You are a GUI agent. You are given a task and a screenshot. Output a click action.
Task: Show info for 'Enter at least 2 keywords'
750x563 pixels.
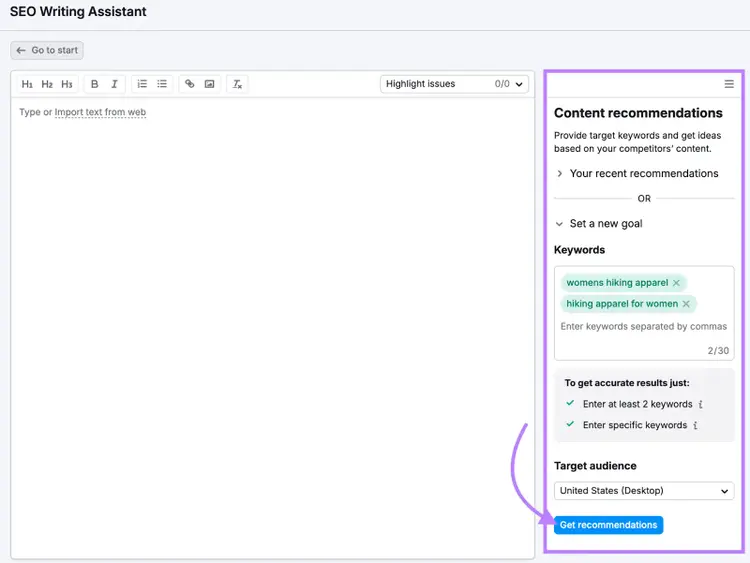pyautogui.click(x=700, y=404)
